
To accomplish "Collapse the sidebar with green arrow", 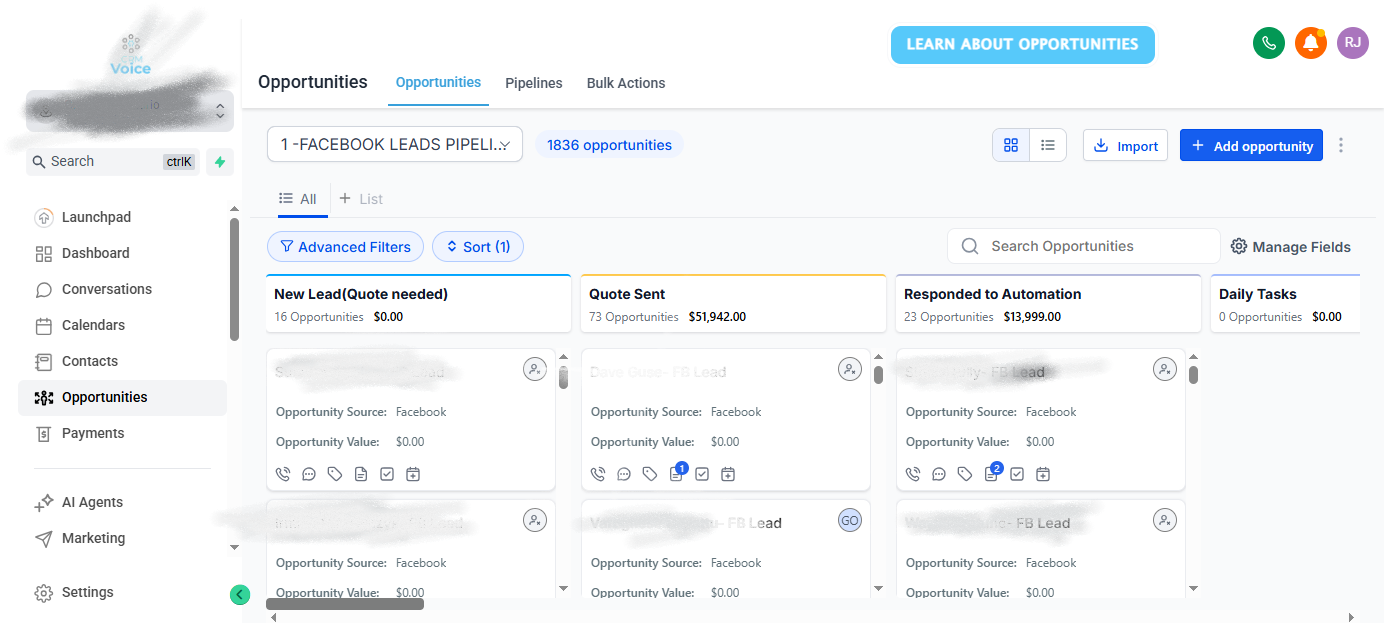I will click(240, 595).
